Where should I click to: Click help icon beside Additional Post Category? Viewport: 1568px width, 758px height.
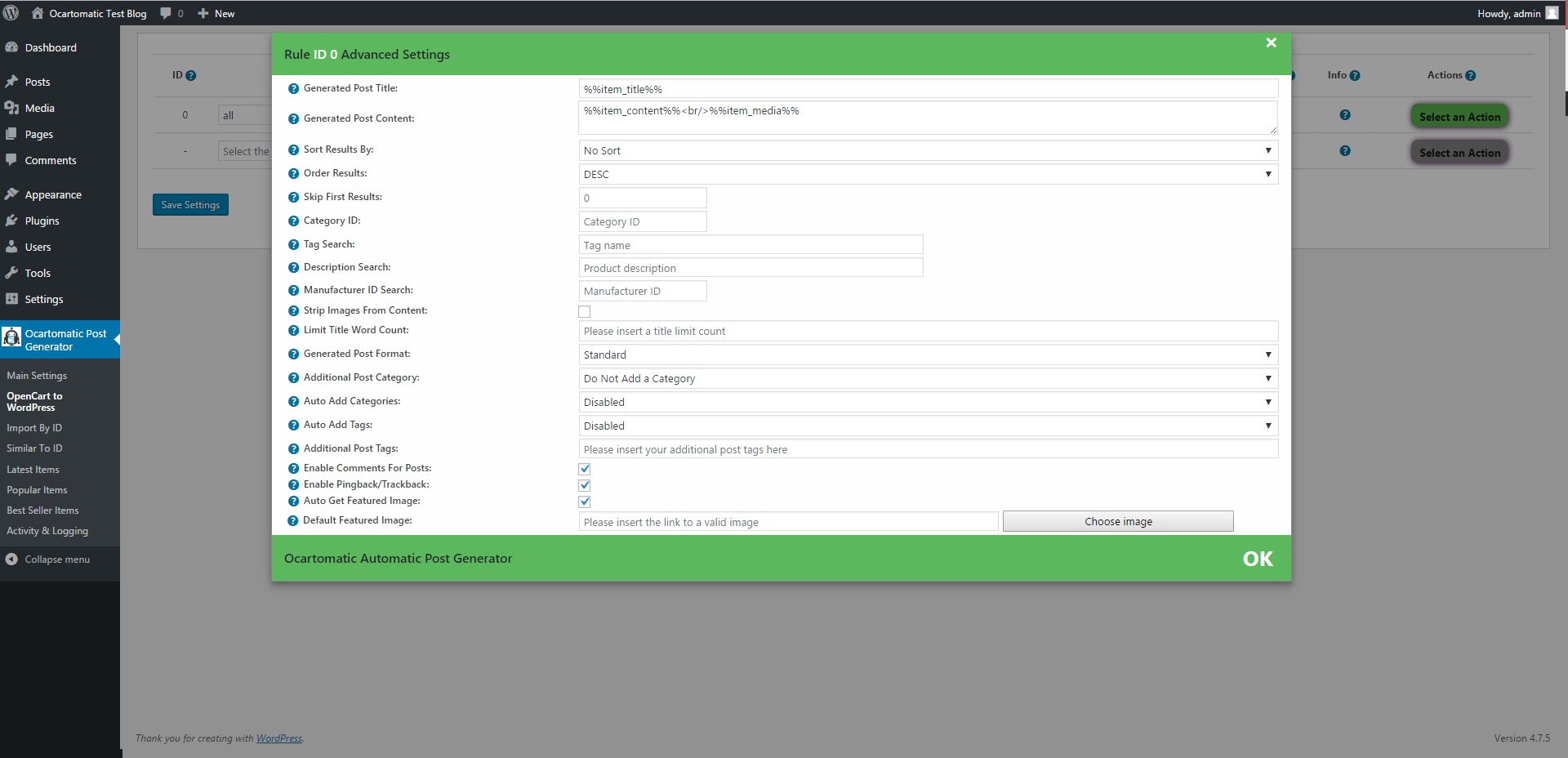(293, 378)
